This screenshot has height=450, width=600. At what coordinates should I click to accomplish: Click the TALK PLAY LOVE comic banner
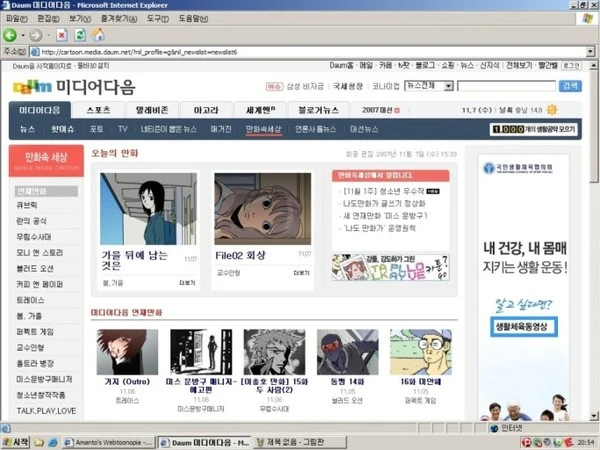click(x=390, y=268)
